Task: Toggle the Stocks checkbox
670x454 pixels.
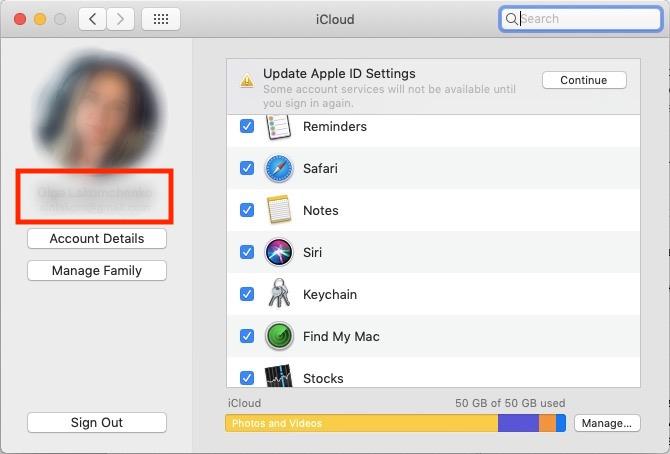Action: click(247, 377)
